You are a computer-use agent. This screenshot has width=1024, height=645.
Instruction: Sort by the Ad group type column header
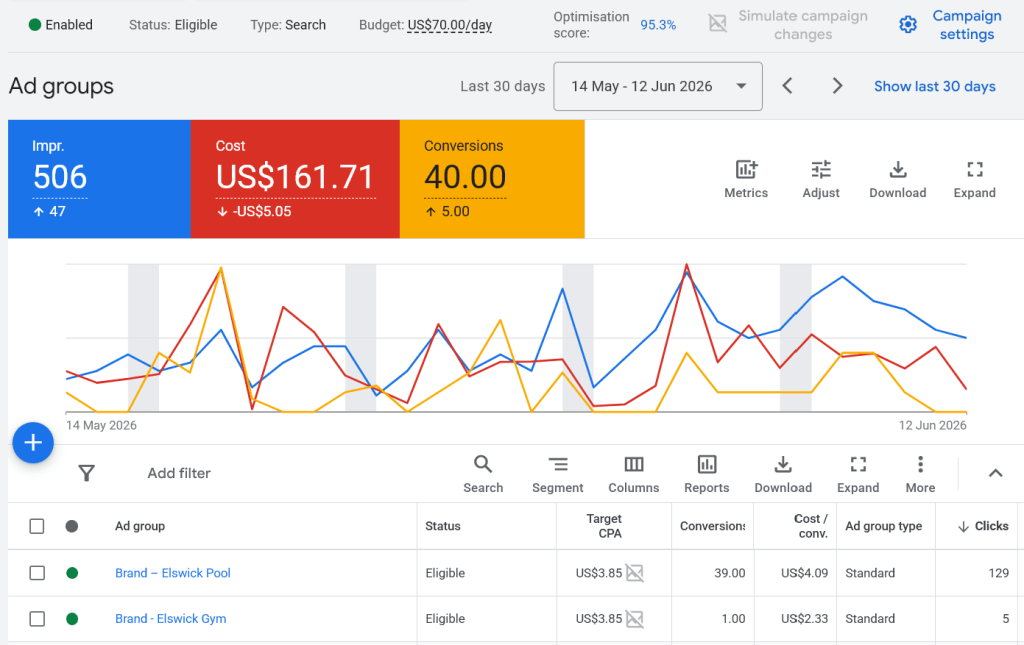tap(884, 526)
